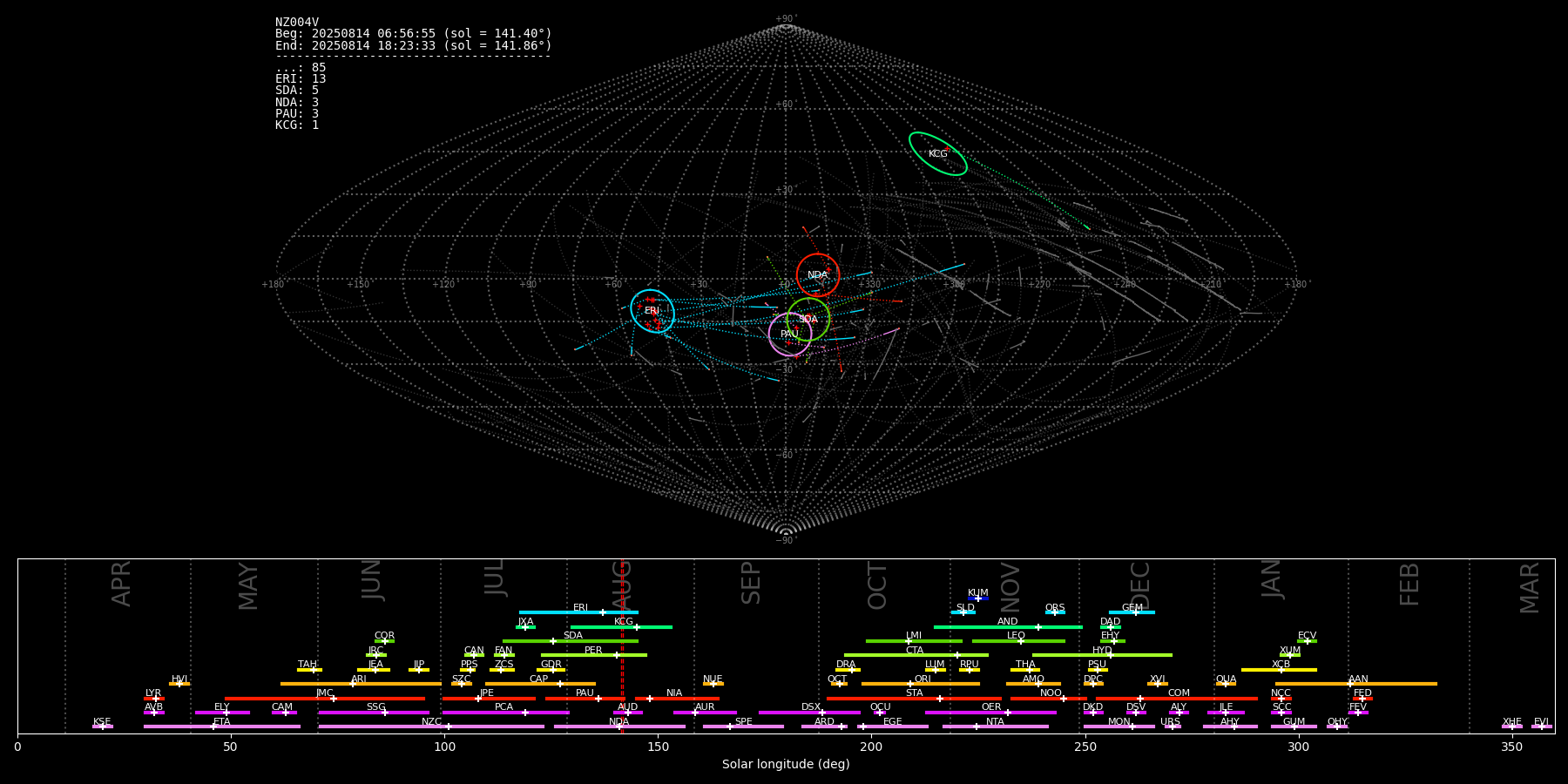Click the SSG shower bar in the timeline
This screenshot has width=1568, height=784.
374,713
